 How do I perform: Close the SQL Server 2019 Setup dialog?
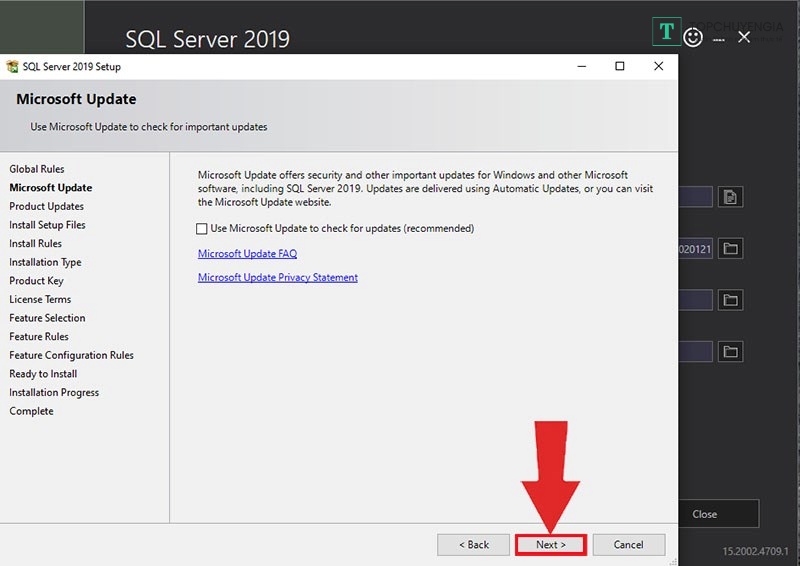click(658, 67)
